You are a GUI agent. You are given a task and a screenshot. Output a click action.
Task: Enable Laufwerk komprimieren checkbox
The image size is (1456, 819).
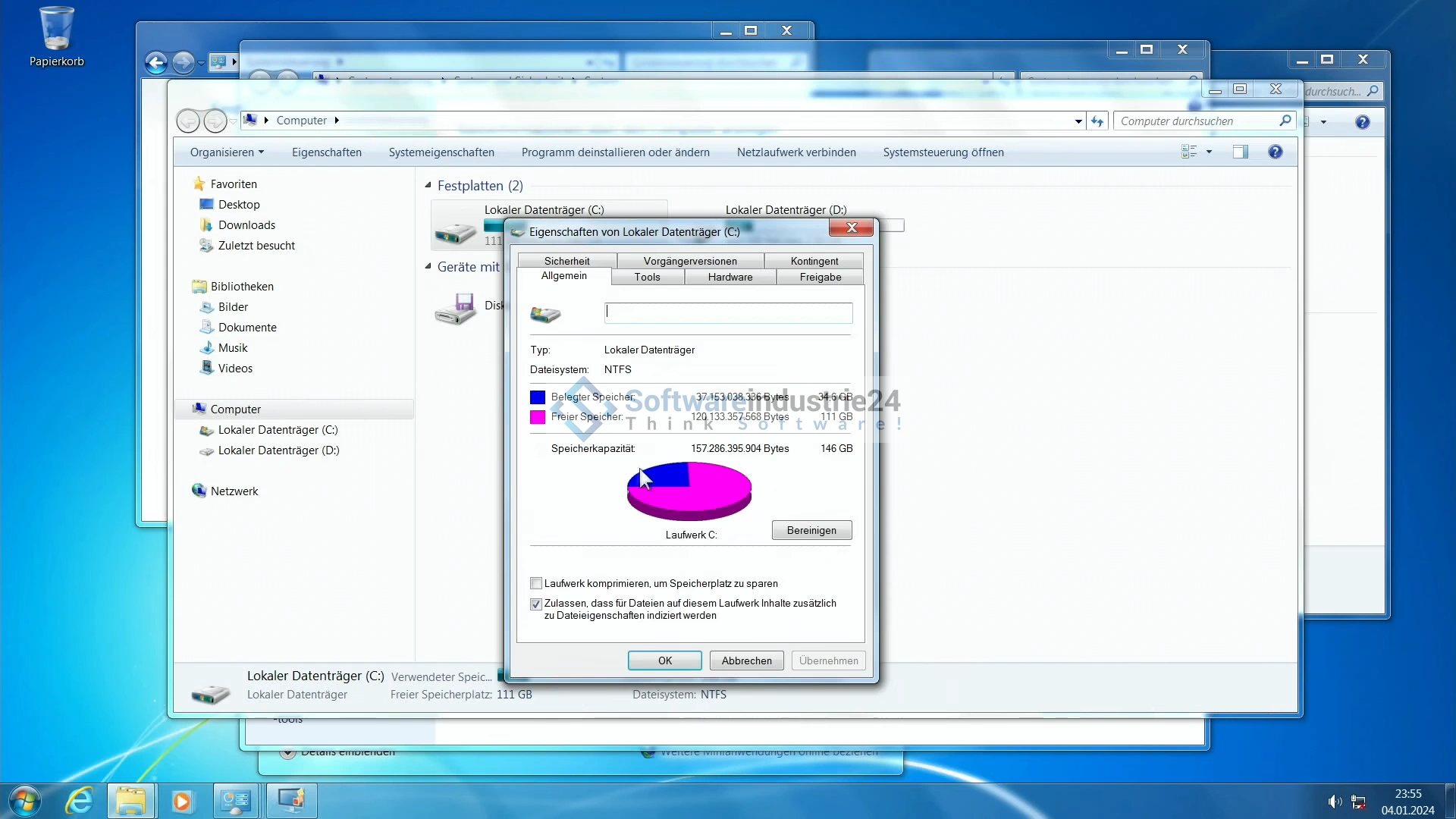tap(536, 584)
